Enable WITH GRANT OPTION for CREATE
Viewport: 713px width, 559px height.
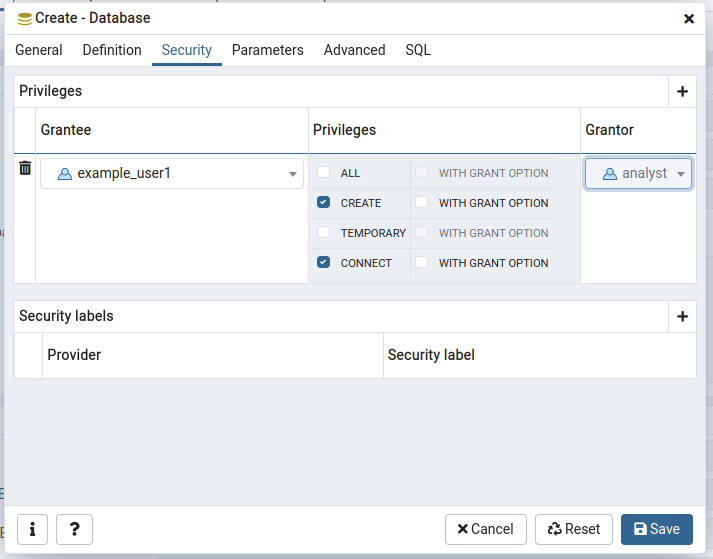(422, 203)
